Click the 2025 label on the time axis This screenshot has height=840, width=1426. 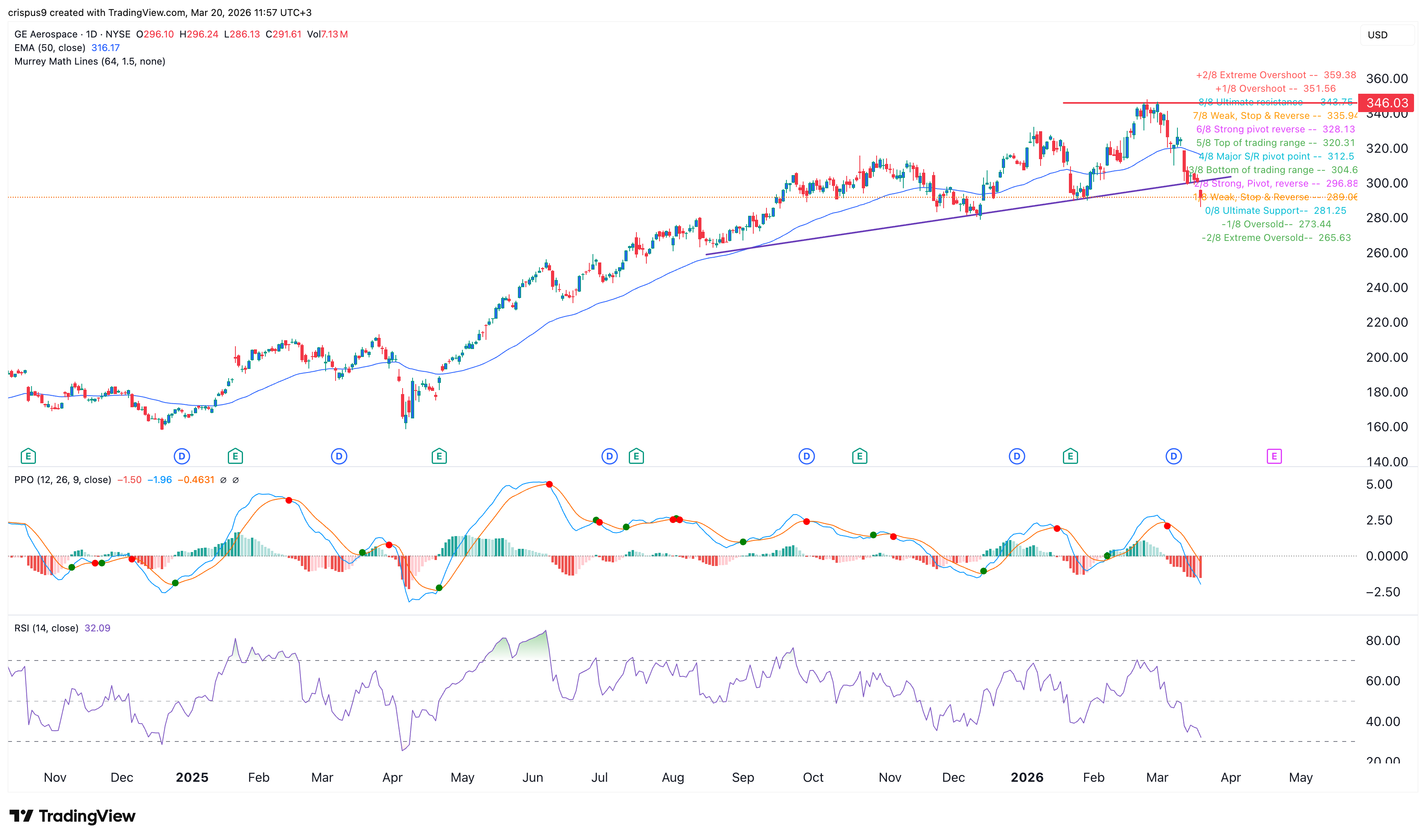192,777
